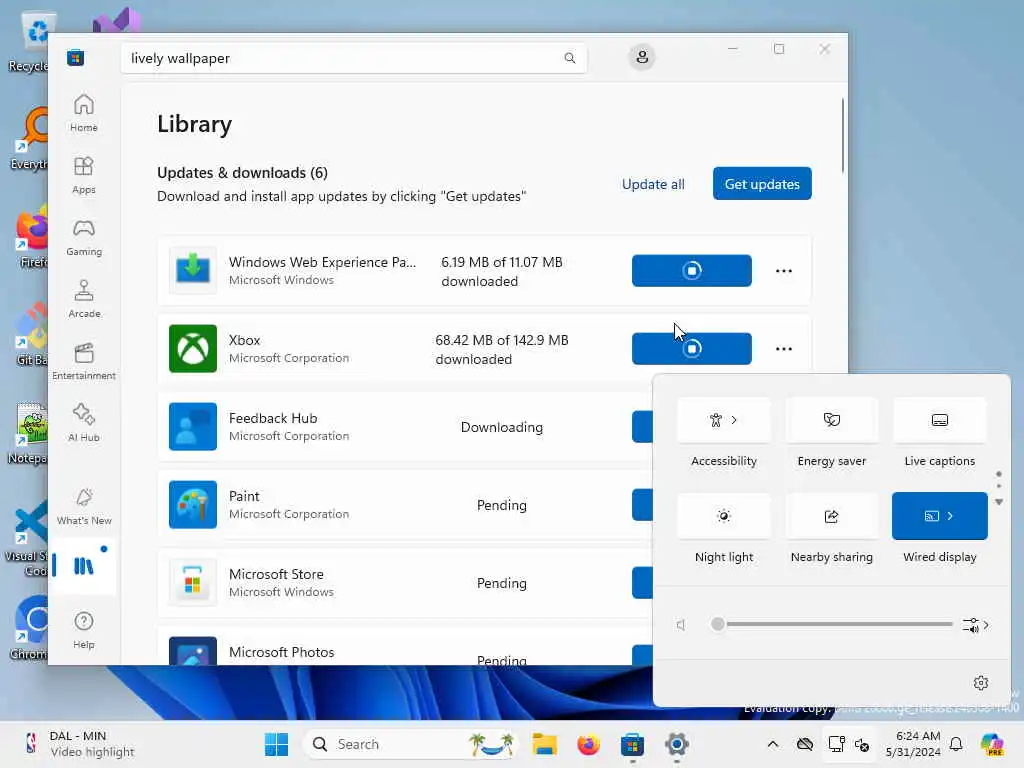Click the search magnifier icon
Screen dimensions: 1024x768
pyautogui.click(x=569, y=58)
